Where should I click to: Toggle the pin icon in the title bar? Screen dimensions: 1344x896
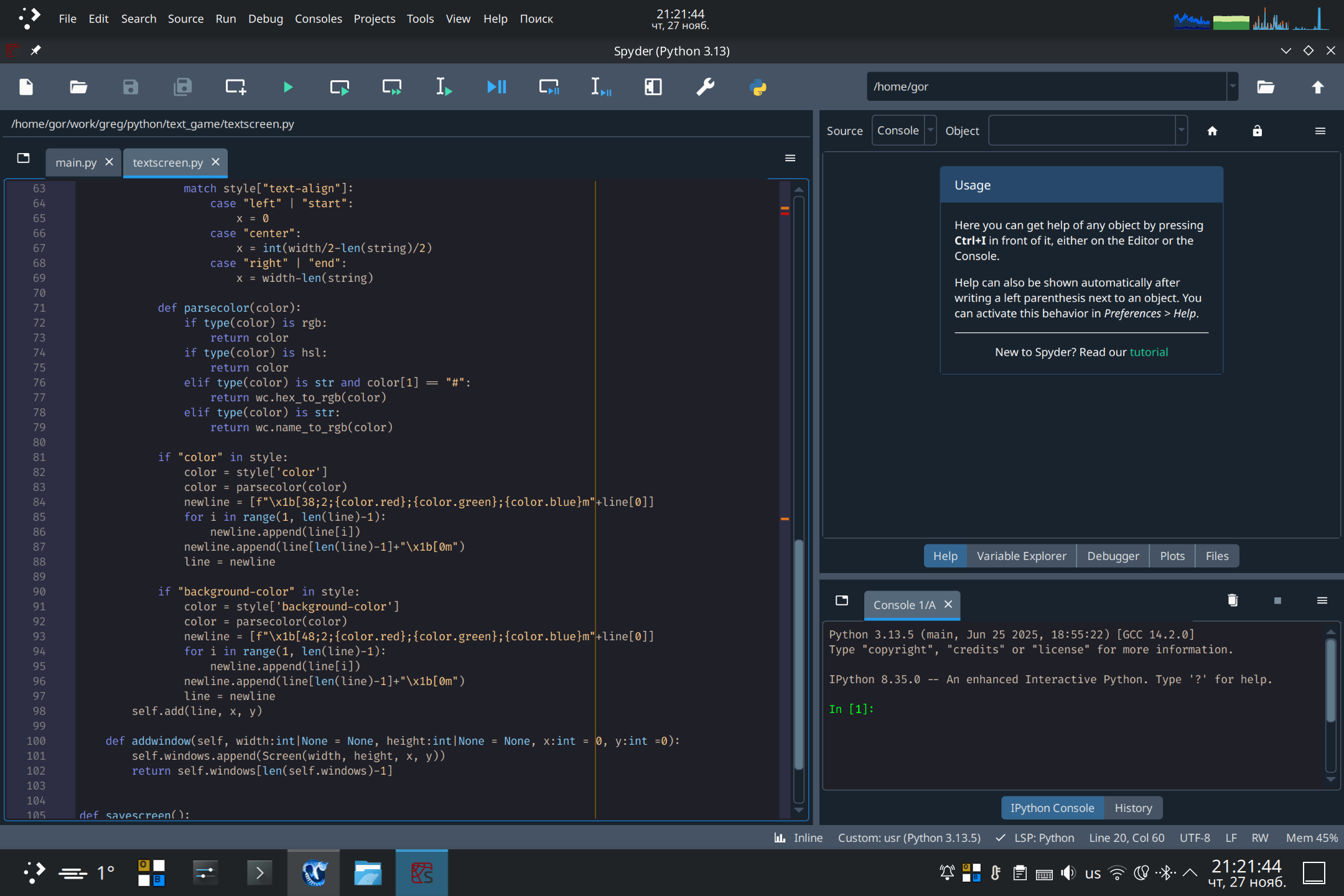(36, 50)
